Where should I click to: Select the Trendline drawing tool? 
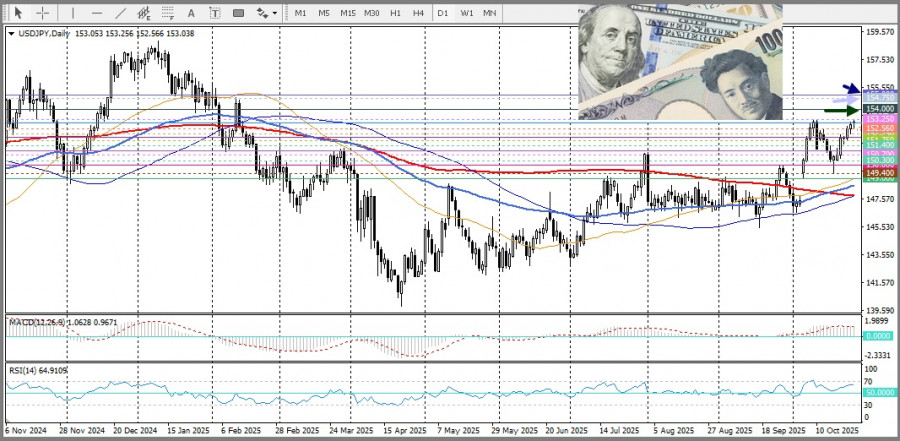[x=121, y=13]
